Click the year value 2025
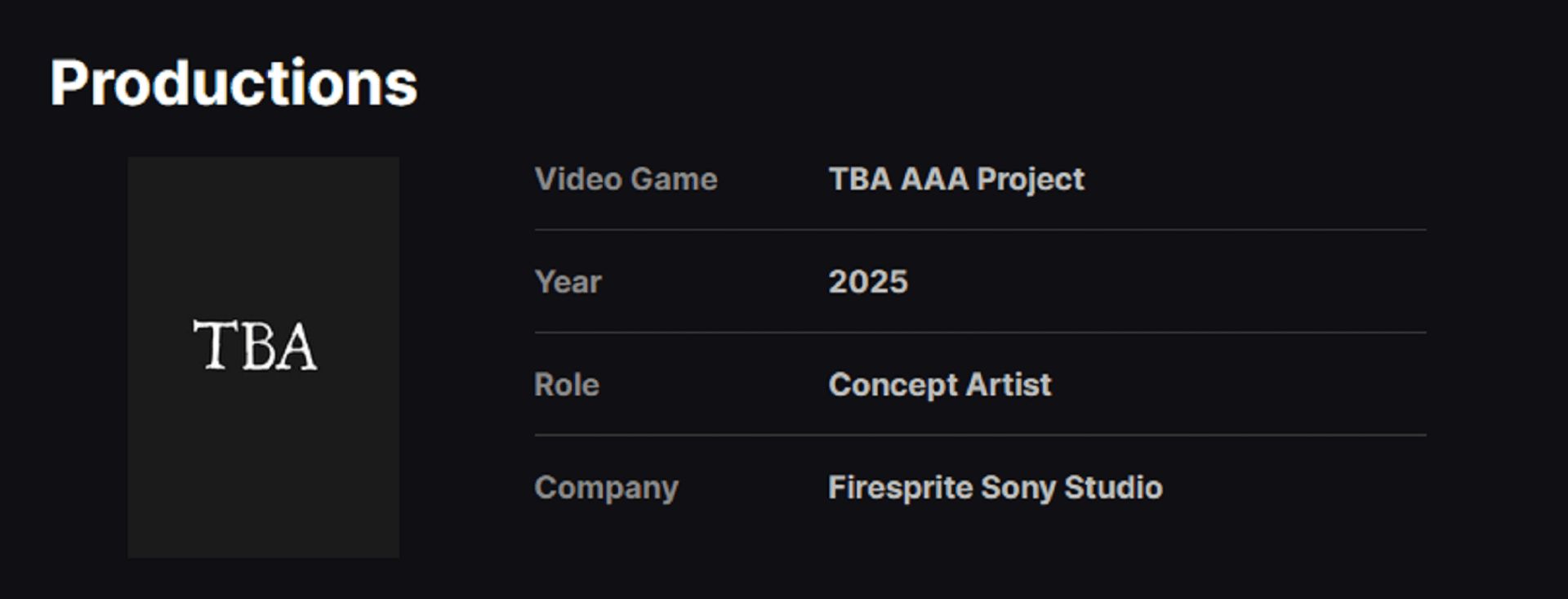1568x599 pixels. pos(868,282)
